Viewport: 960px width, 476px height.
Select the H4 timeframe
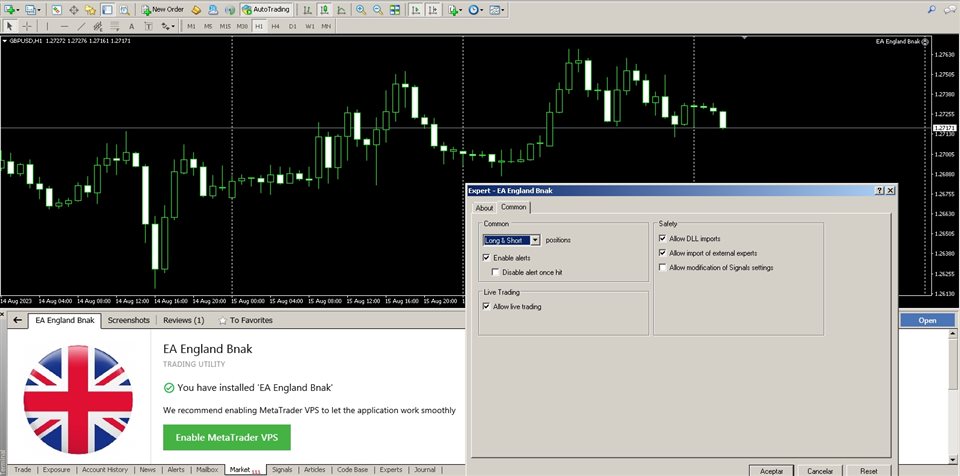pos(276,26)
